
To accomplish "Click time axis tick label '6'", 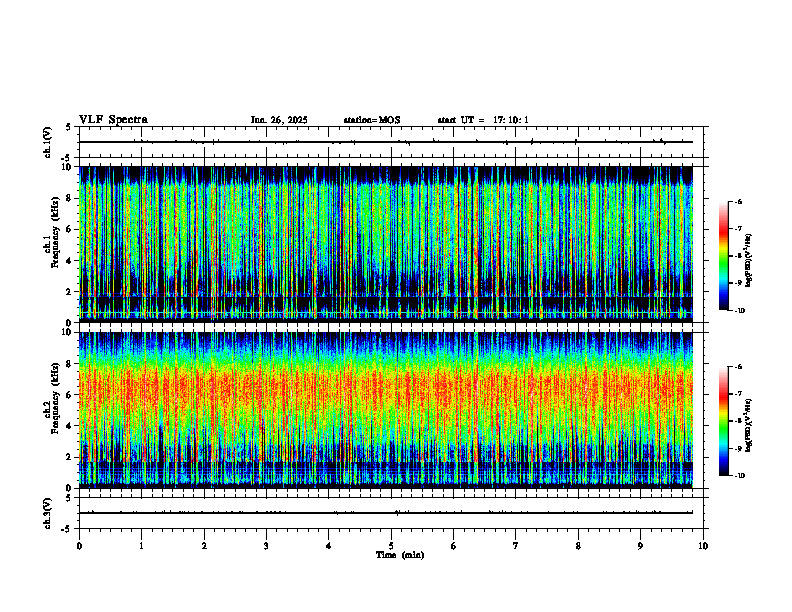I will pyautogui.click(x=454, y=546).
